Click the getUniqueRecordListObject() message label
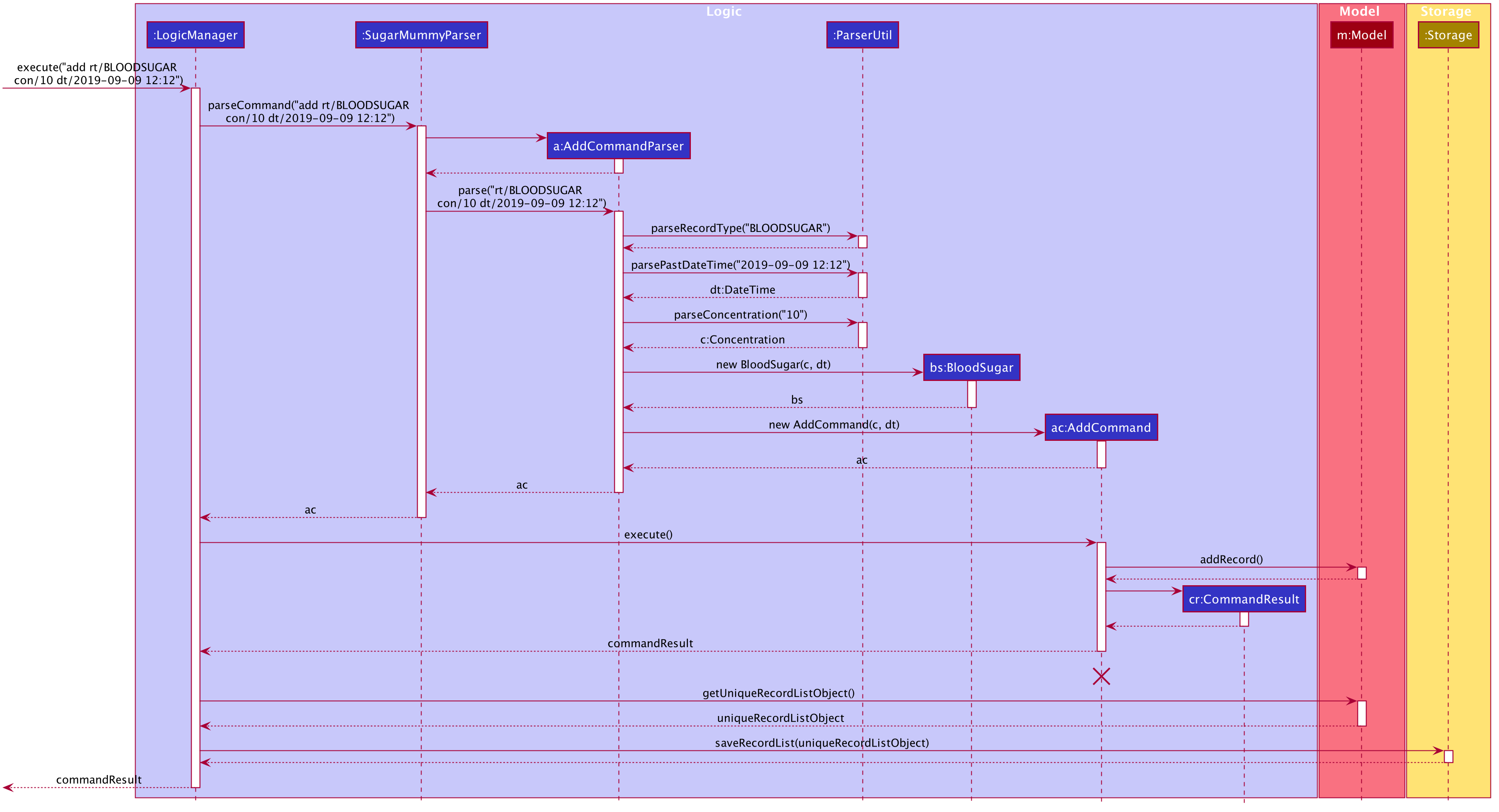The width and height of the screenshot is (1499, 812). 778,693
